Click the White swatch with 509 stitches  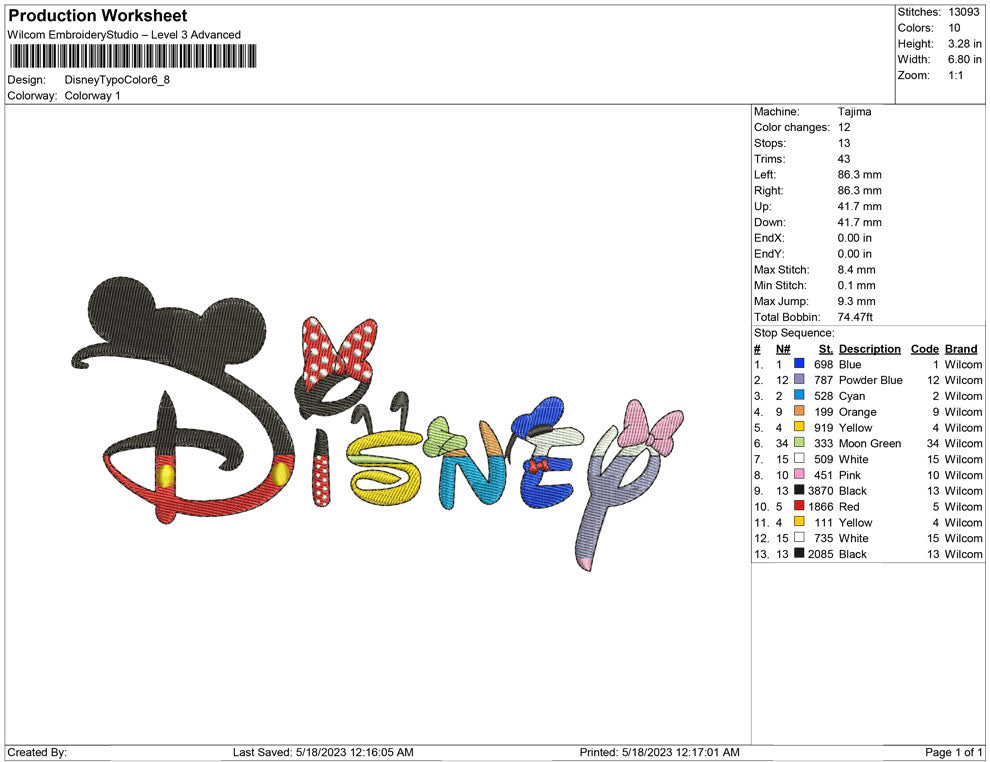[799, 458]
